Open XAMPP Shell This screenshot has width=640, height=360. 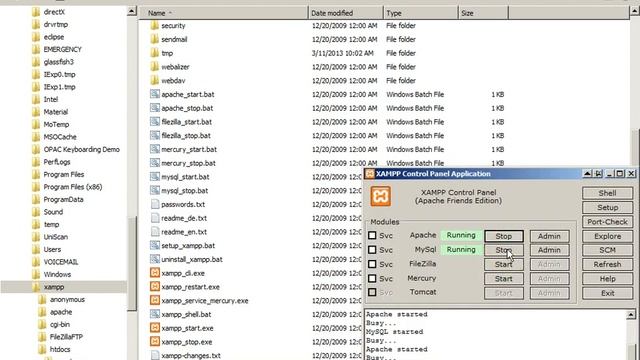click(607, 193)
